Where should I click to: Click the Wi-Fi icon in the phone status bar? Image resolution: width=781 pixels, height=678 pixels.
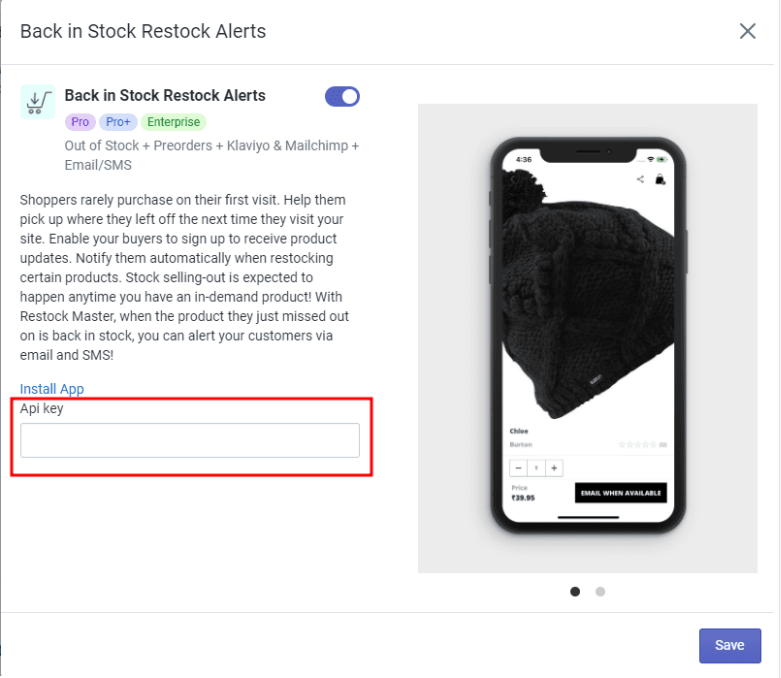point(650,159)
